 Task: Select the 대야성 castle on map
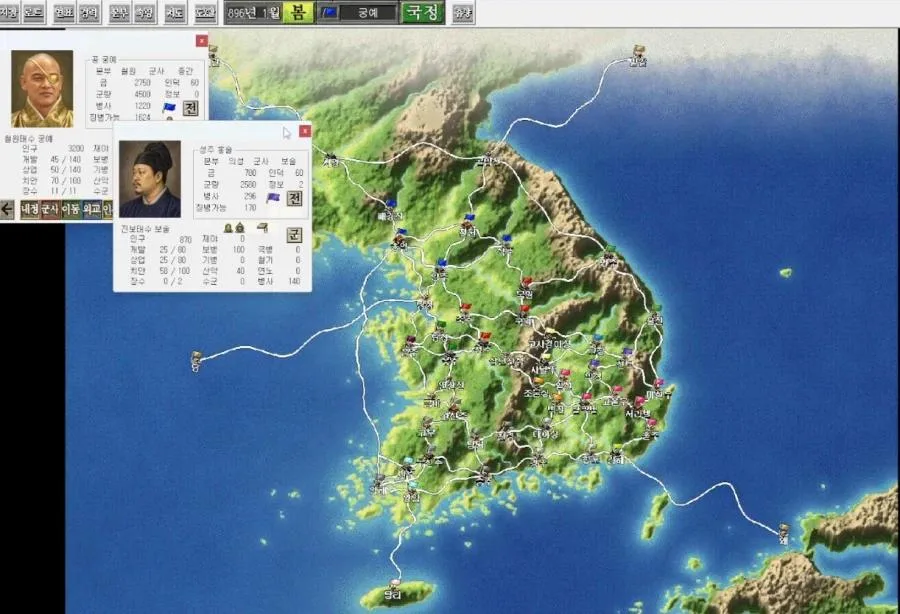[x=545, y=429]
